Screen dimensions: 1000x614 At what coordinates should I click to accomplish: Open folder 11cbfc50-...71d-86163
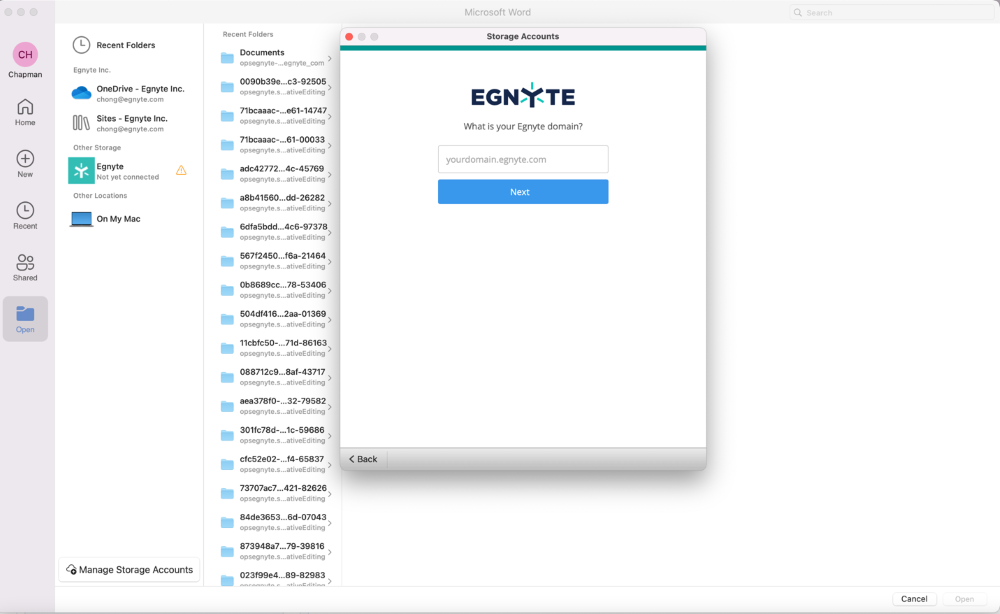(276, 347)
